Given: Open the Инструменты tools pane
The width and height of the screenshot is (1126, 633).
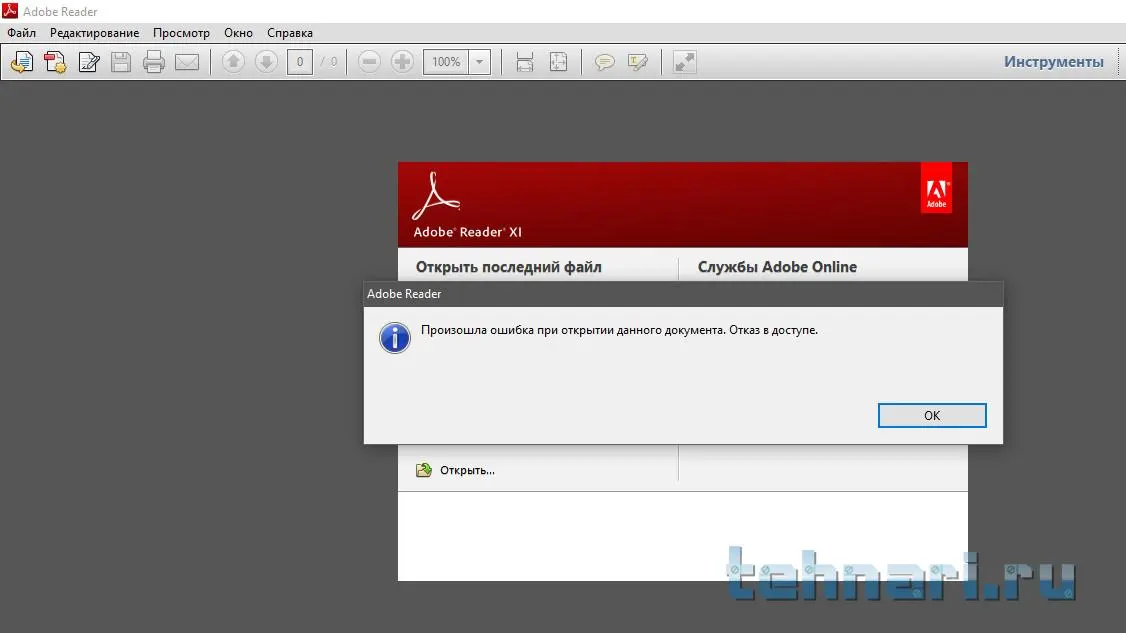Looking at the screenshot, I should pos(1053,62).
